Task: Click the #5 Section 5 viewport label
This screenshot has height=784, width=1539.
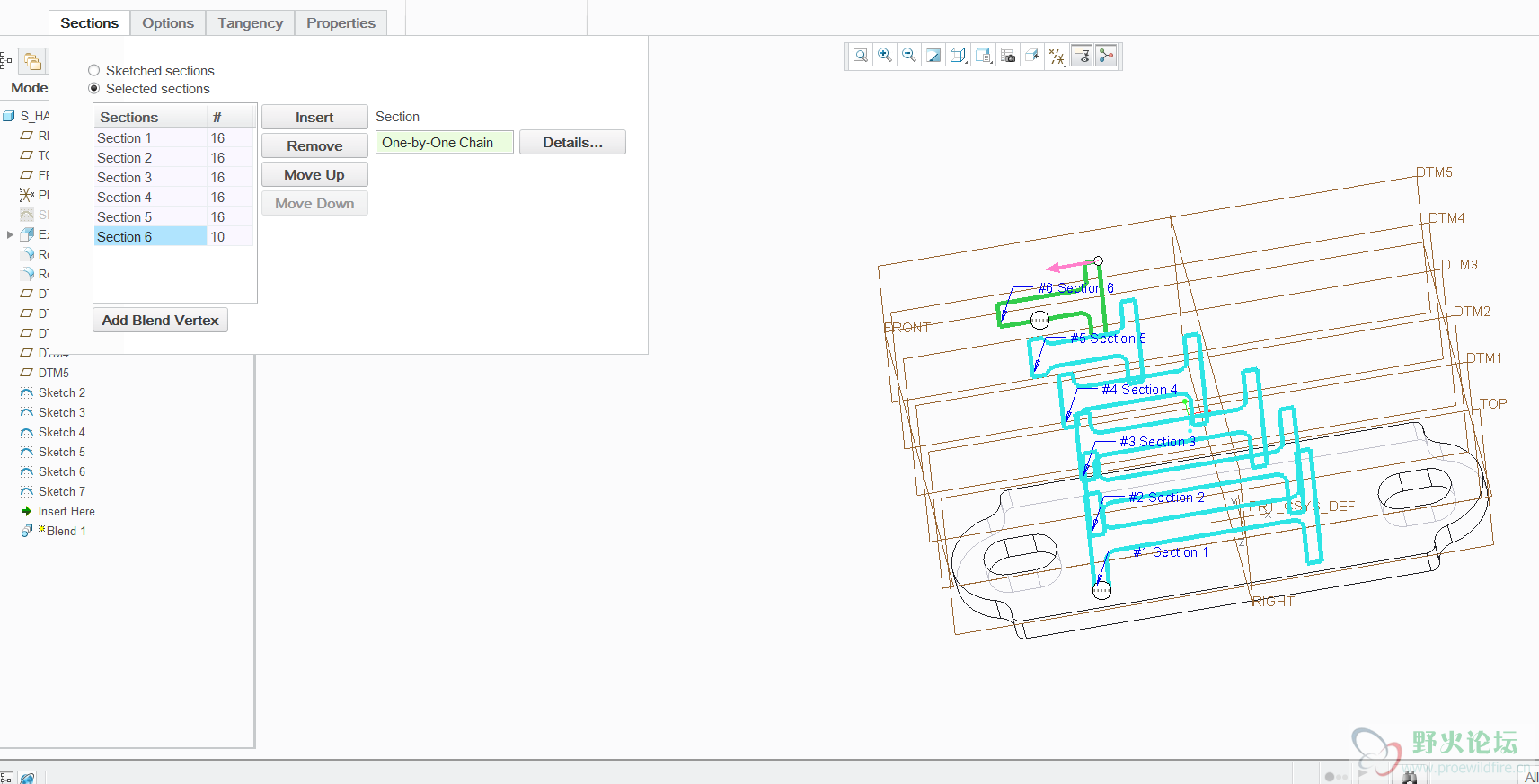Action: point(1108,338)
